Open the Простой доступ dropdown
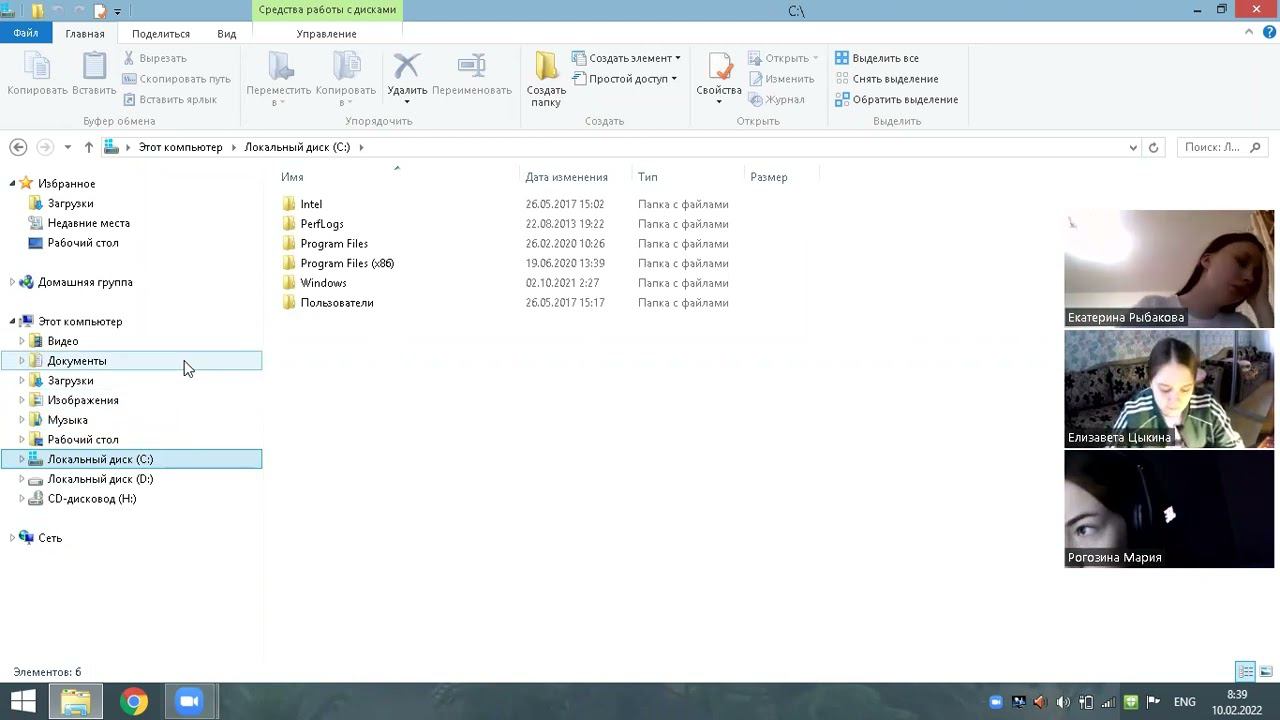 (x=625, y=79)
